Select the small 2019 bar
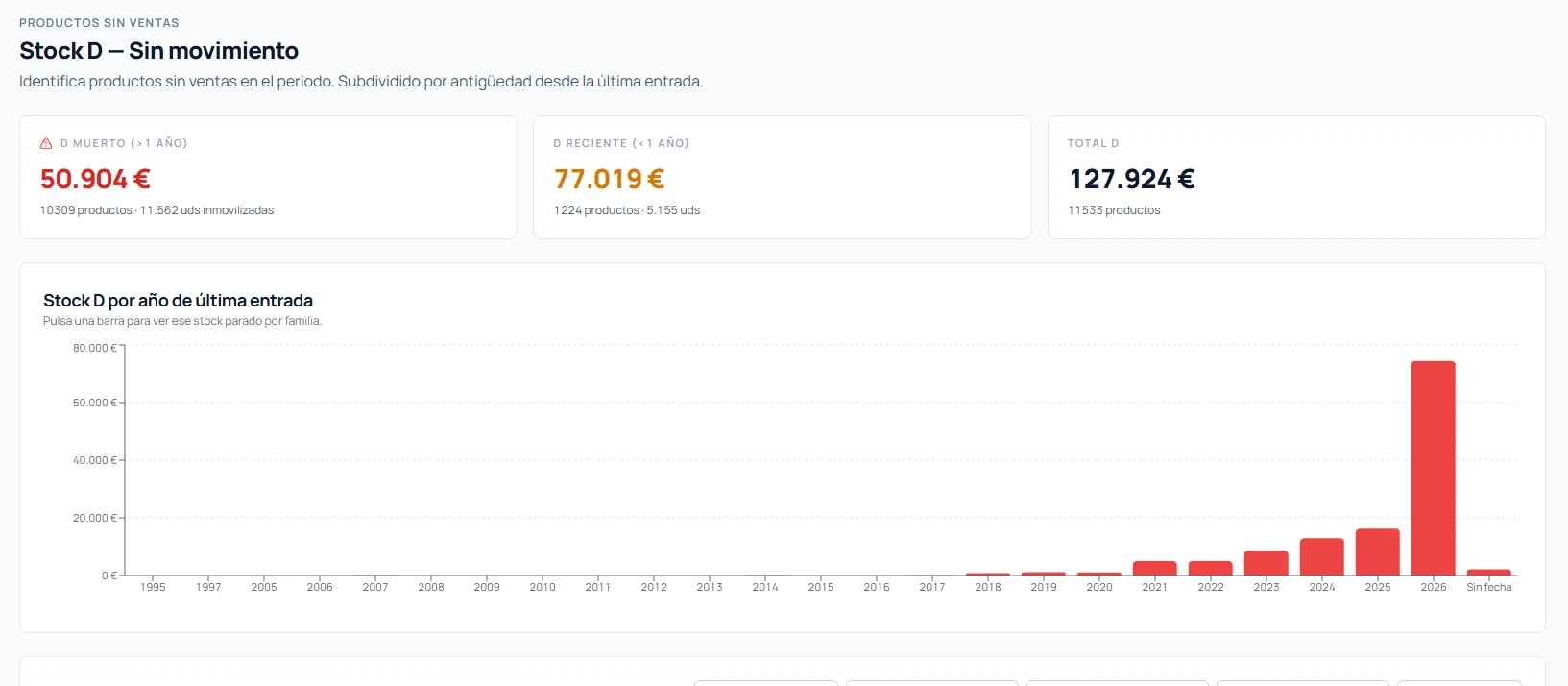The width and height of the screenshot is (1568, 686). (x=1043, y=574)
